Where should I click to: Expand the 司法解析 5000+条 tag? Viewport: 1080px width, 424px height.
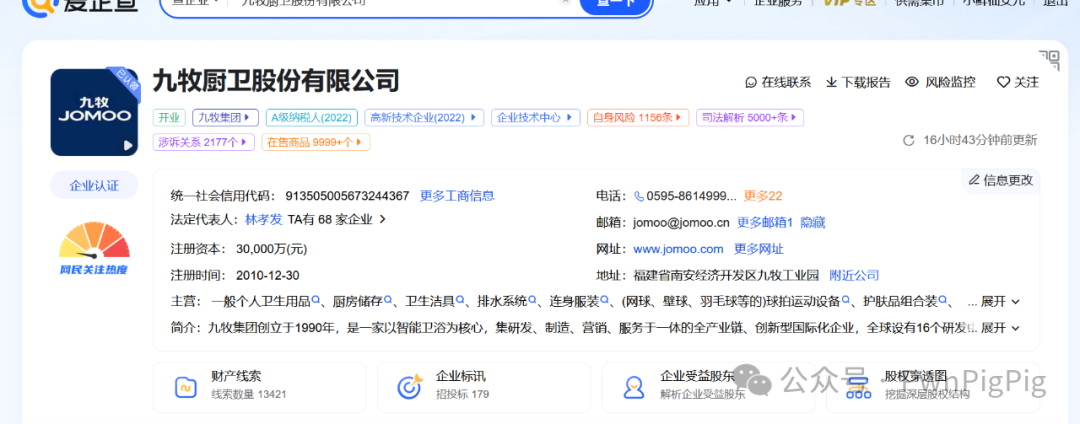(x=749, y=118)
